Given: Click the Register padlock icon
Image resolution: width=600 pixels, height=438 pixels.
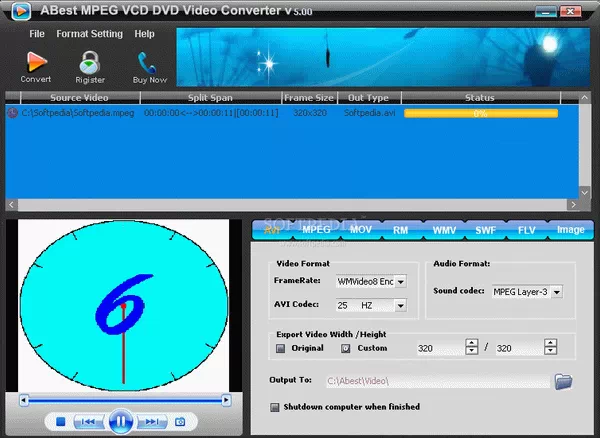Looking at the screenshot, I should point(91,64).
